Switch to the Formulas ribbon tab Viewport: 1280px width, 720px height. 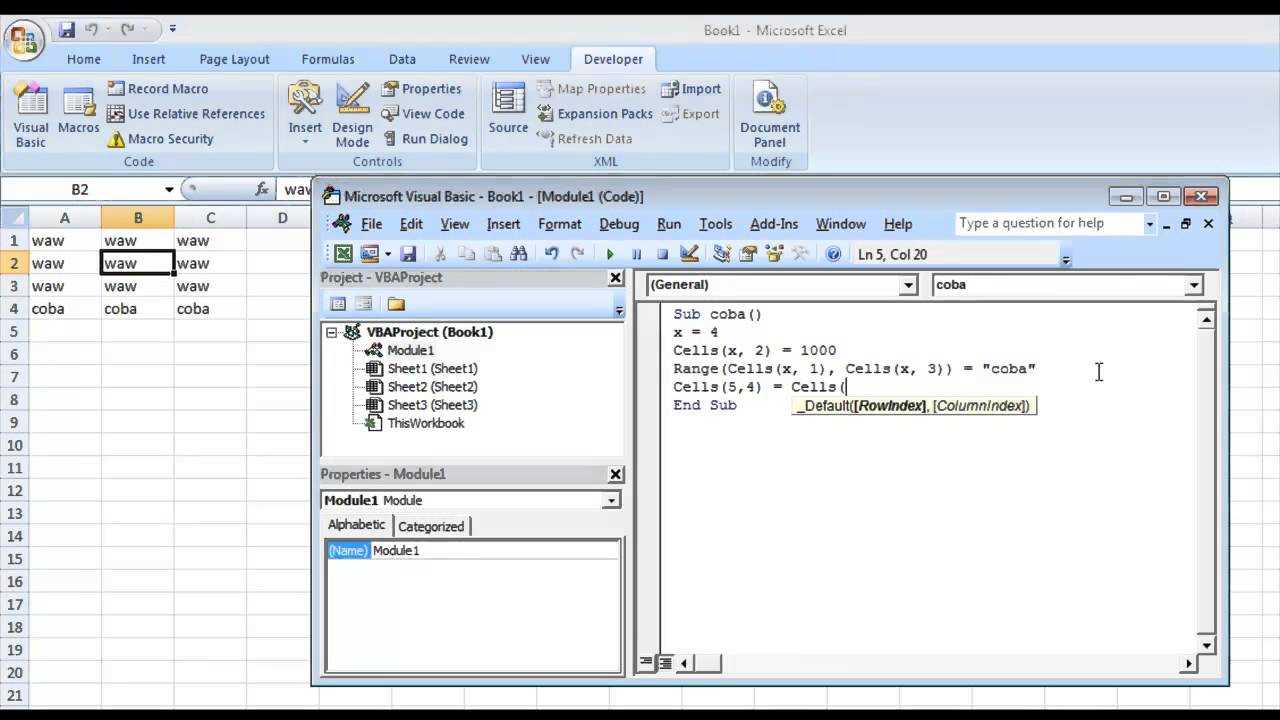pyautogui.click(x=328, y=59)
